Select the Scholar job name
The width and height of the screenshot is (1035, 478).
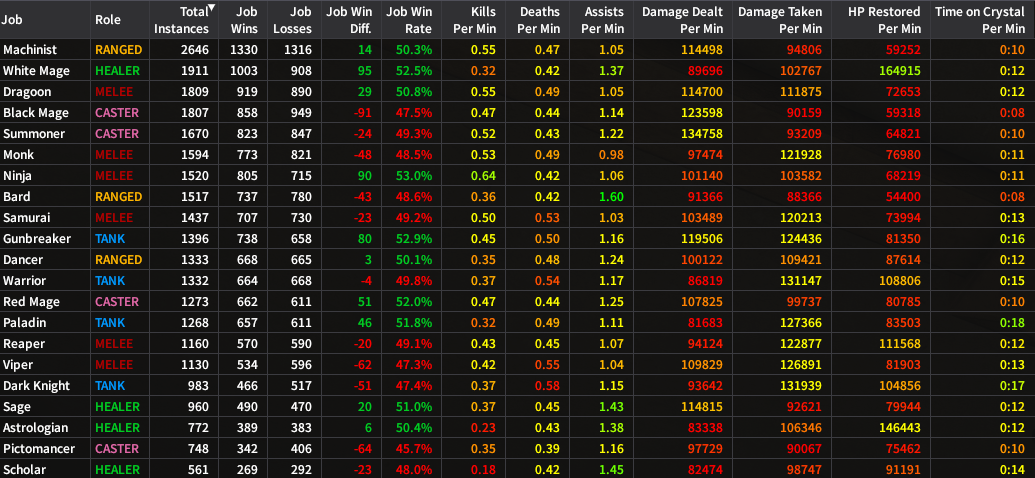pyautogui.click(x=24, y=470)
